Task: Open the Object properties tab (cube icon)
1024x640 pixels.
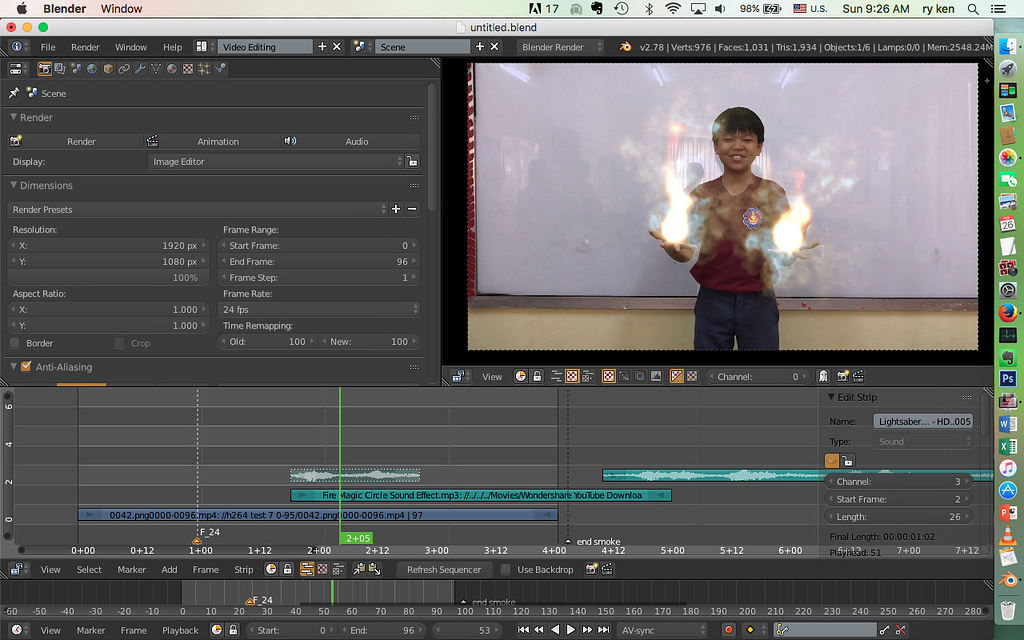Action: tap(108, 69)
